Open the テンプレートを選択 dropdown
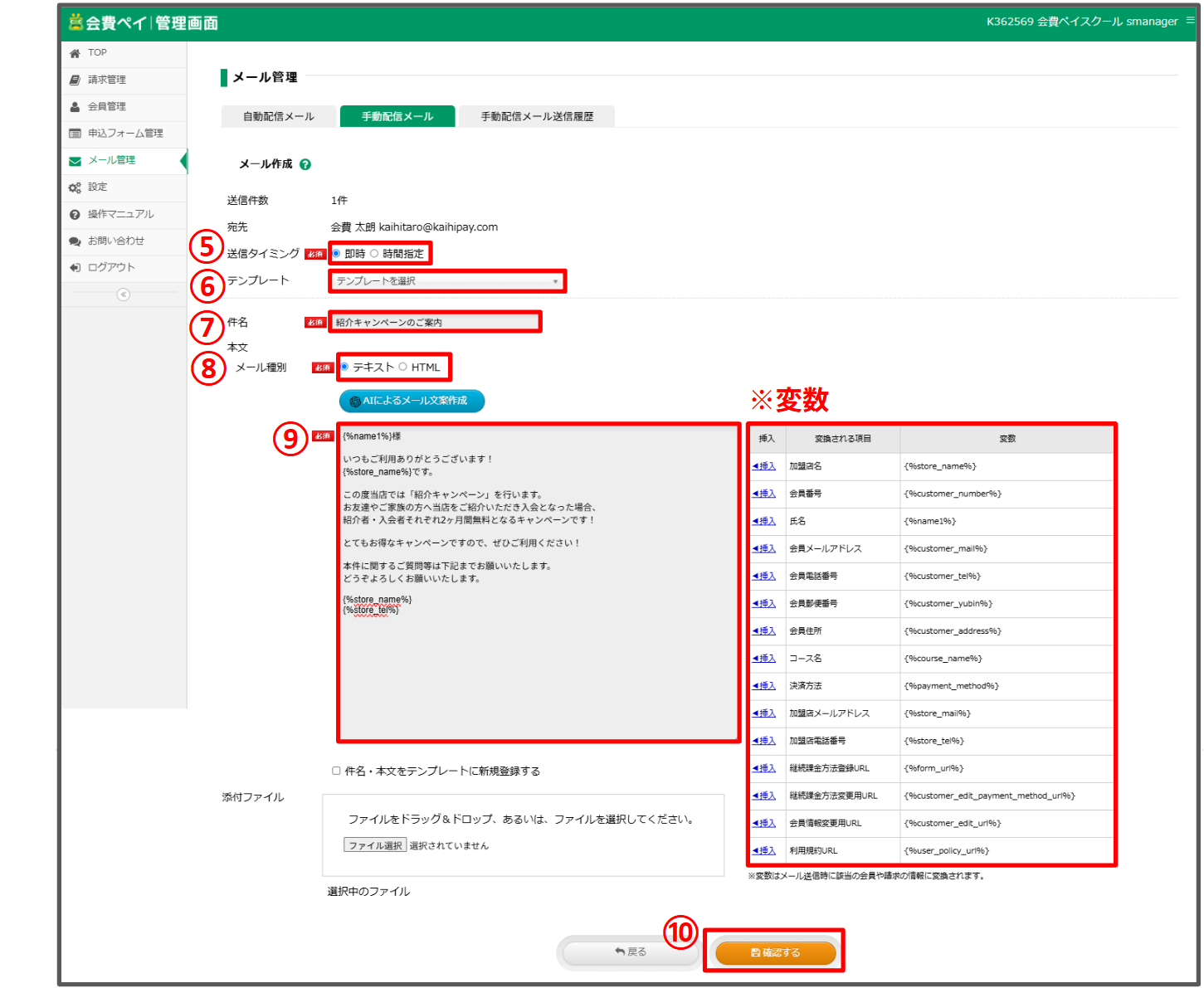 pos(447,281)
